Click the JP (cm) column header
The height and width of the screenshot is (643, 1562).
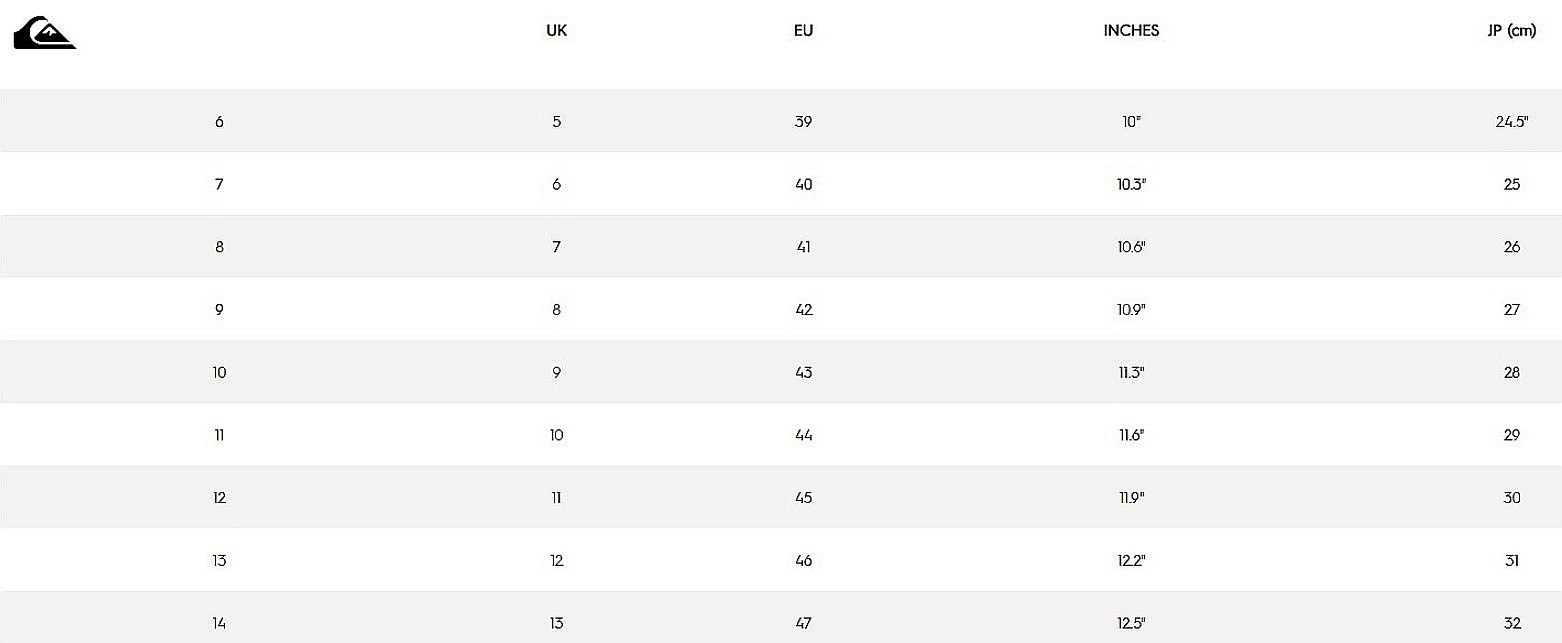[x=1511, y=30]
